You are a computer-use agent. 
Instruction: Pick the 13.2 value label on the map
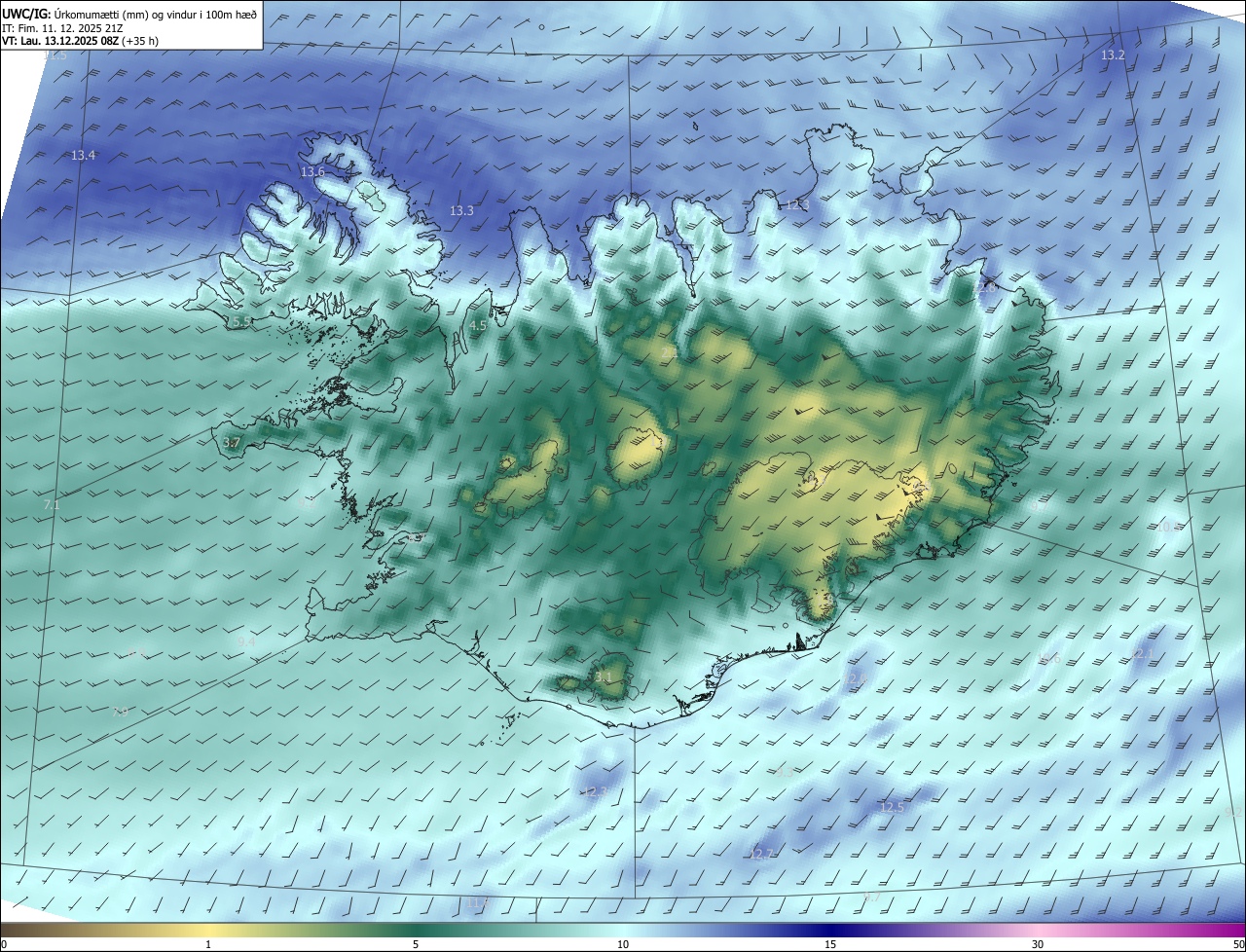click(1113, 55)
